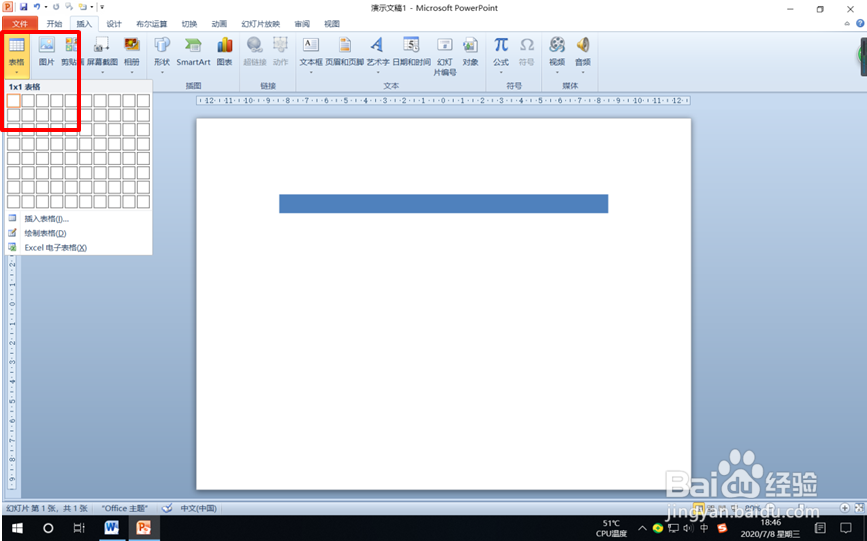The height and width of the screenshot is (541, 867).
Task: Switch to the 幻灯片放映 (Slide Show) tab
Action: (260, 24)
